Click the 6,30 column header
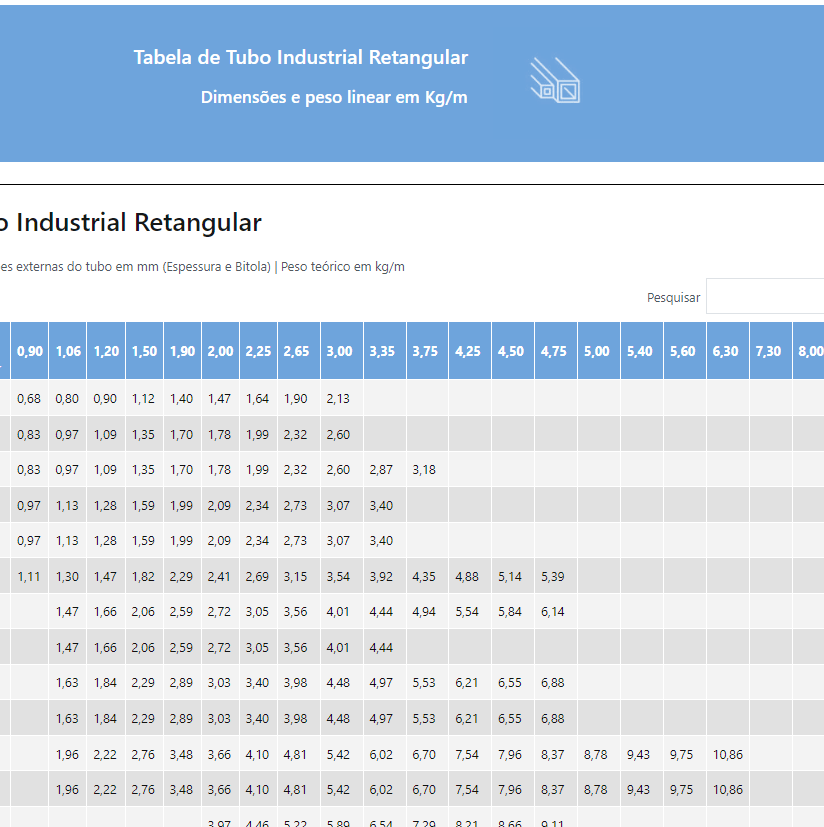824x827 pixels. [727, 351]
